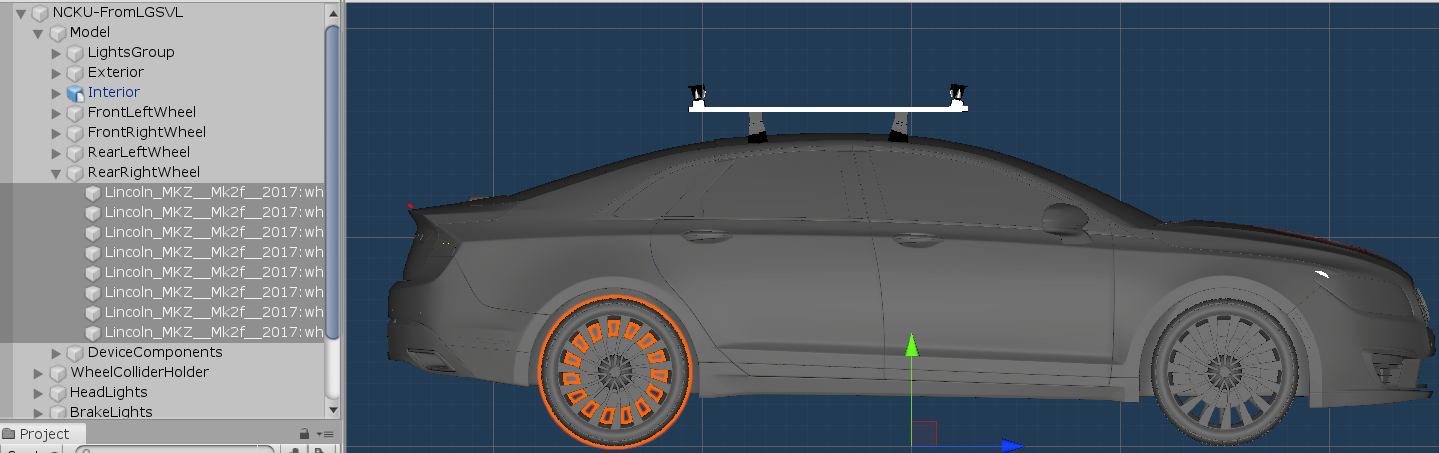The image size is (1439, 453).
Task: Select the FrontRightWheel label
Action: 147,132
